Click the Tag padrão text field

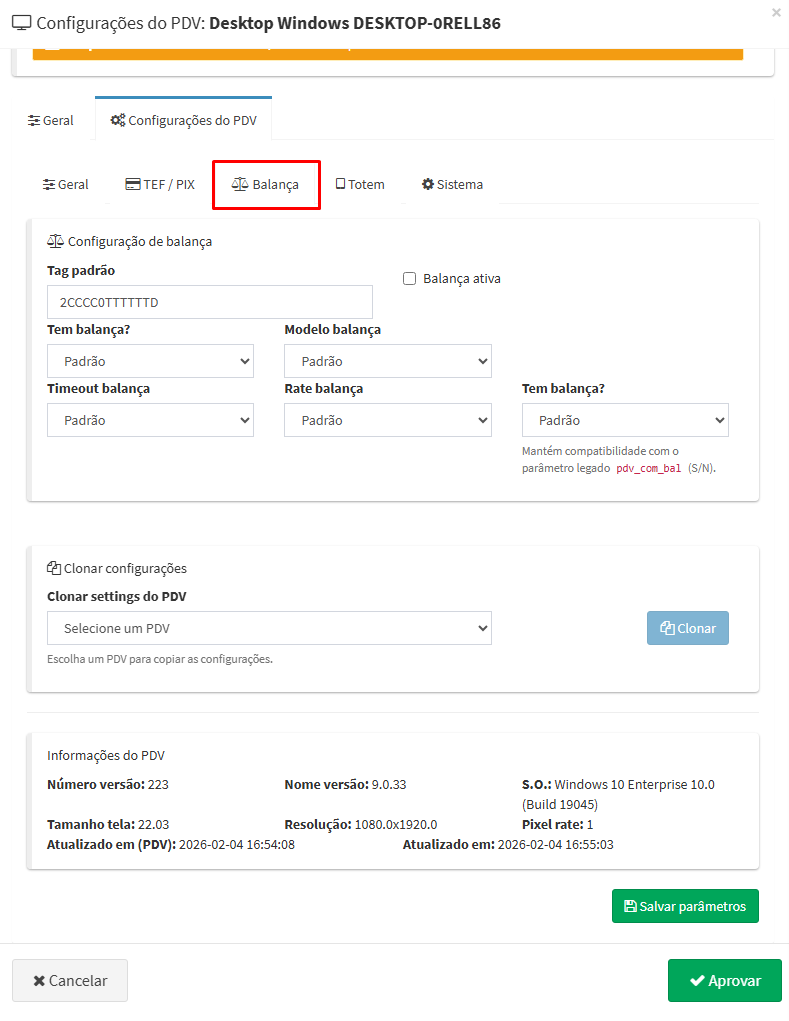(x=210, y=302)
